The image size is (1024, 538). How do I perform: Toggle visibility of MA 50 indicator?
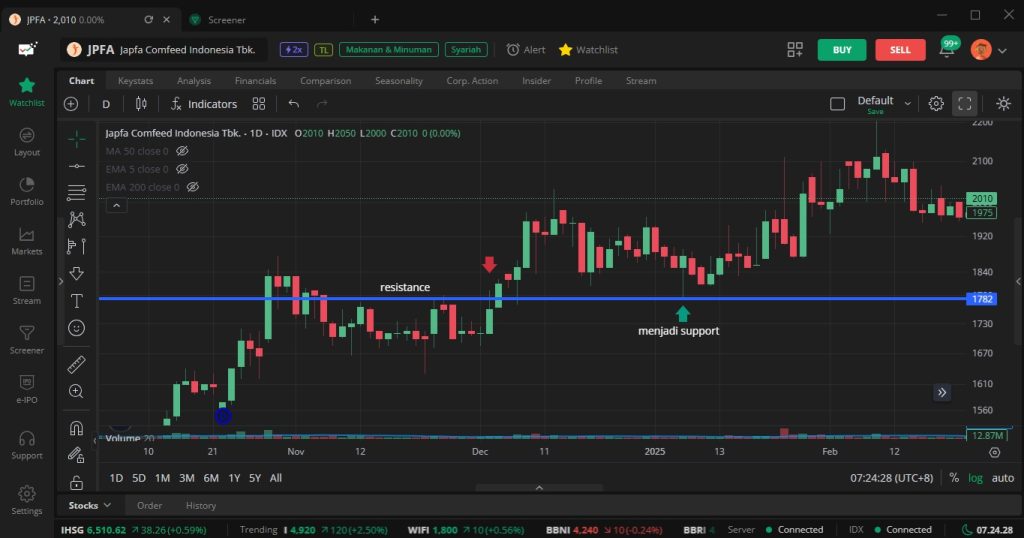[x=182, y=151]
